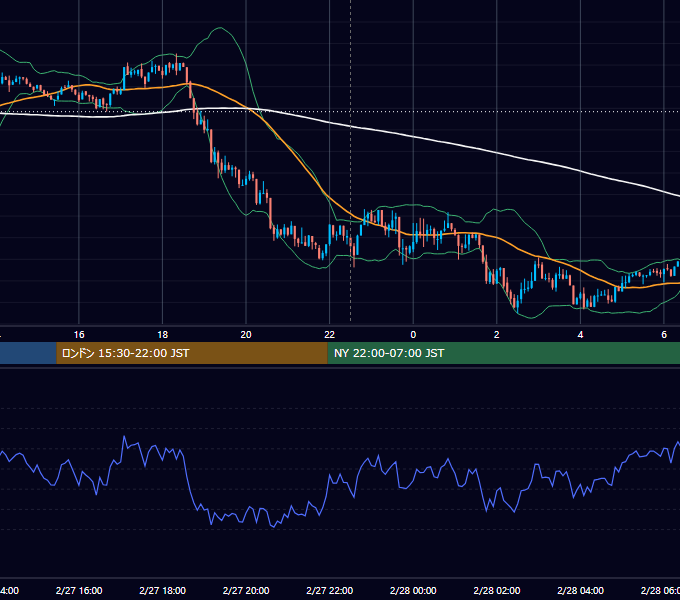The image size is (680, 600).
Task: Click the 2/27 22:00 time label
Action: point(330,590)
